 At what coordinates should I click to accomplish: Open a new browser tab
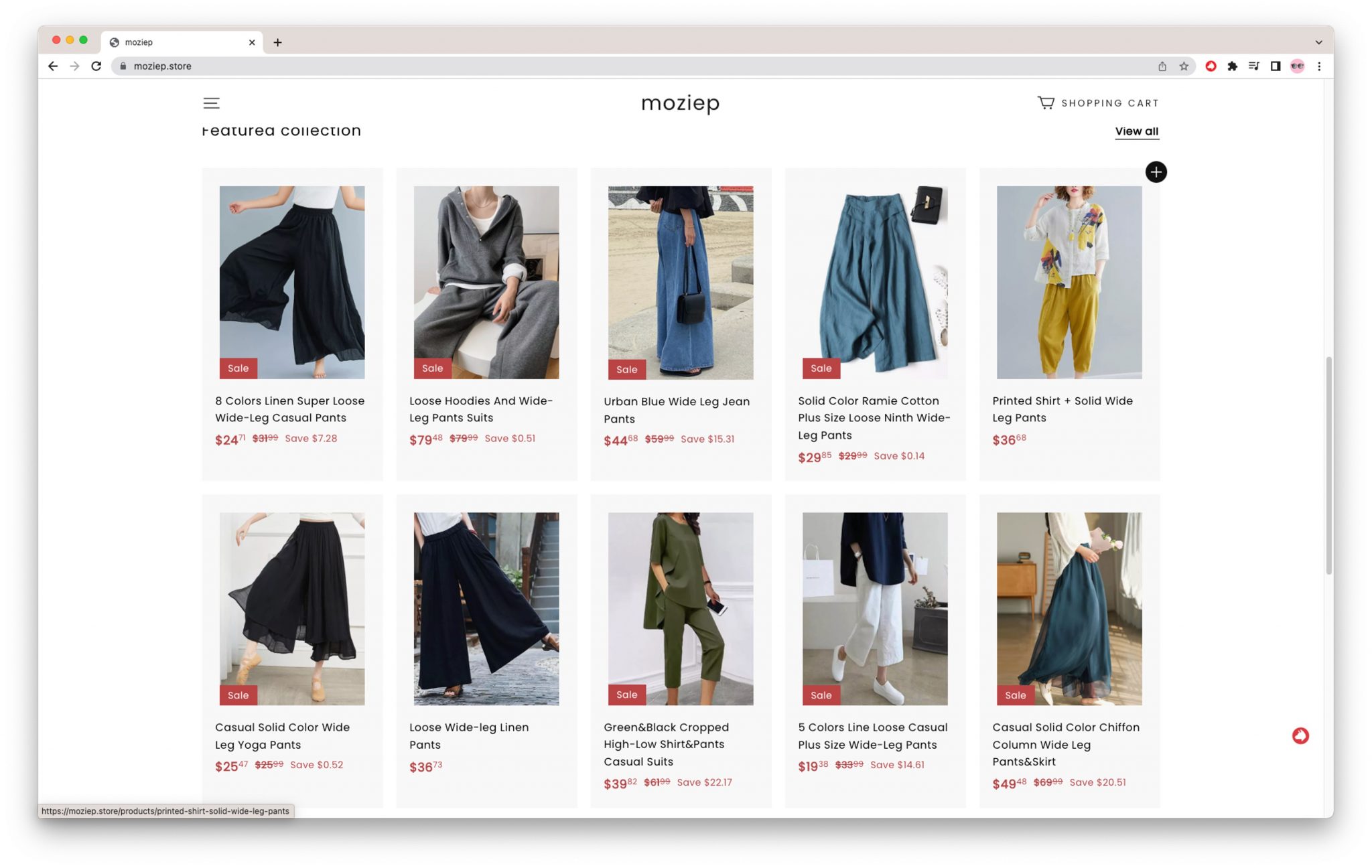point(277,42)
